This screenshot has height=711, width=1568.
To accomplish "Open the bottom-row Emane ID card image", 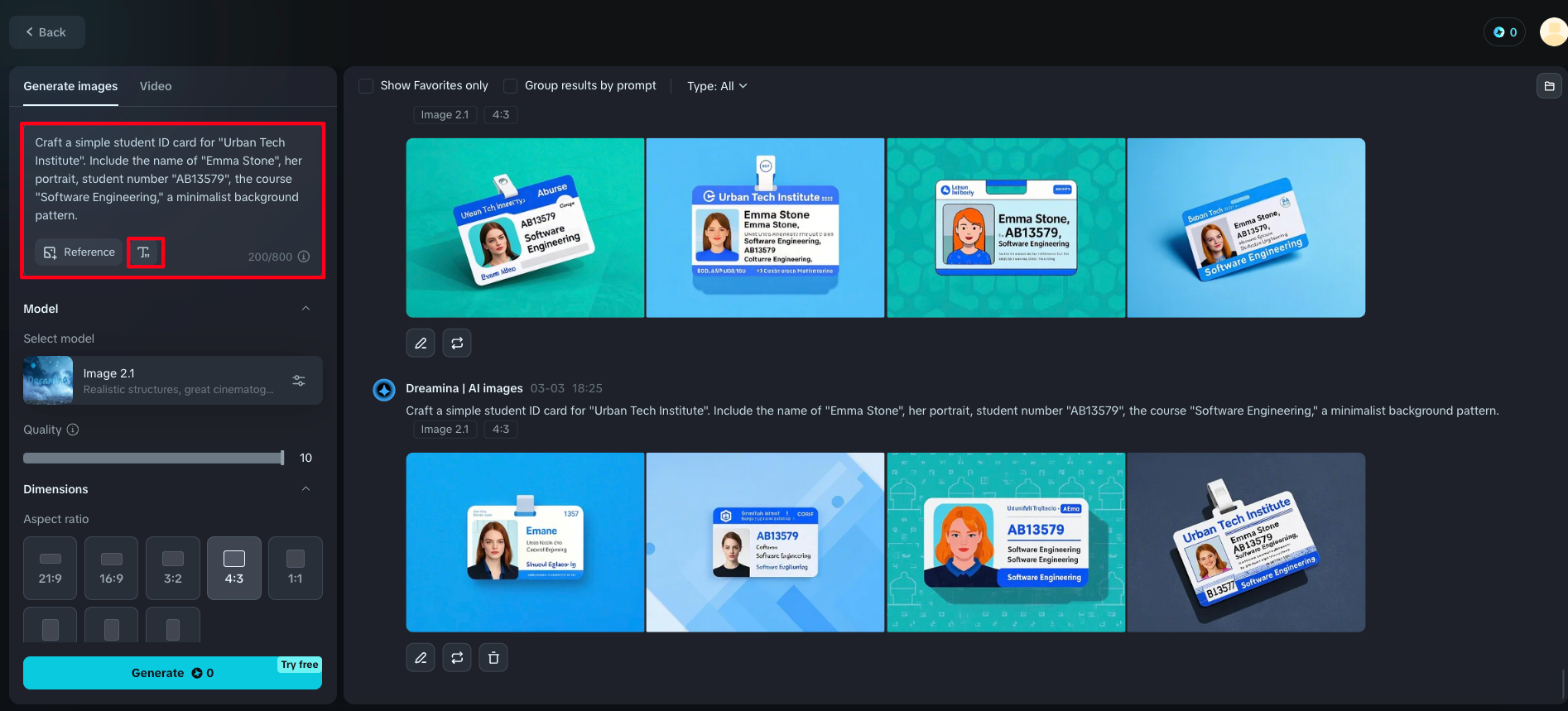I will (x=525, y=542).
